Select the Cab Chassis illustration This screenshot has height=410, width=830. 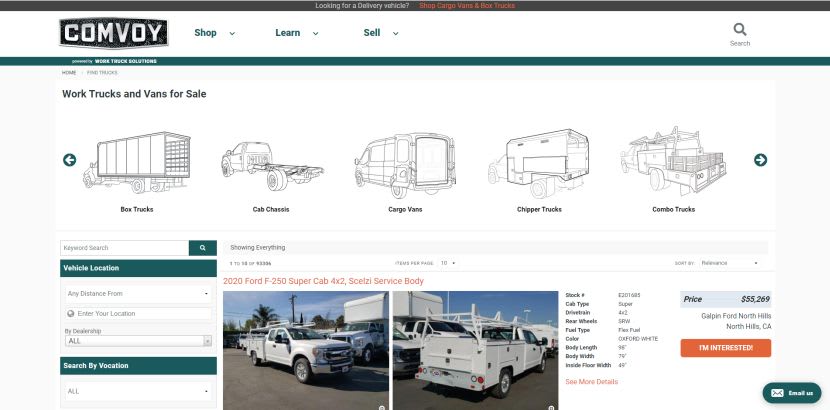click(x=272, y=166)
